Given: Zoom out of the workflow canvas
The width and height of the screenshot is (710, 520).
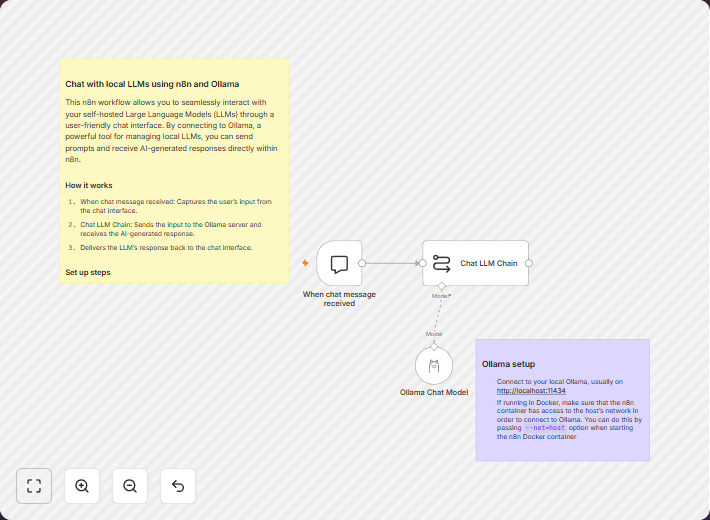Looking at the screenshot, I should click(x=130, y=486).
